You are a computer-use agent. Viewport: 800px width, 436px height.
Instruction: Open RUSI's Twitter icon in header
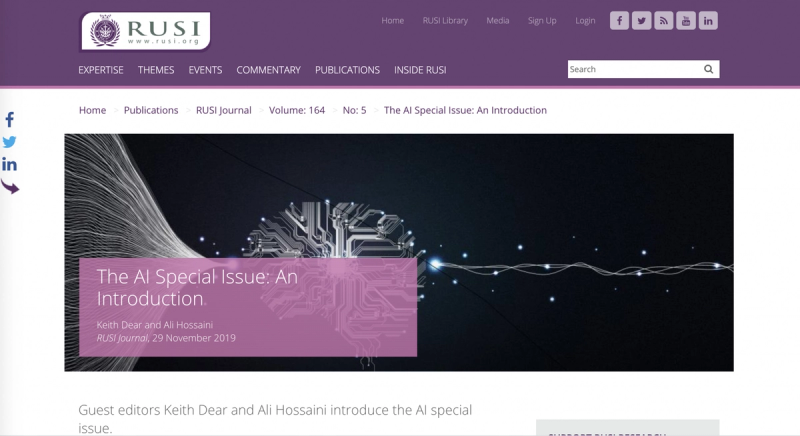[x=641, y=21]
